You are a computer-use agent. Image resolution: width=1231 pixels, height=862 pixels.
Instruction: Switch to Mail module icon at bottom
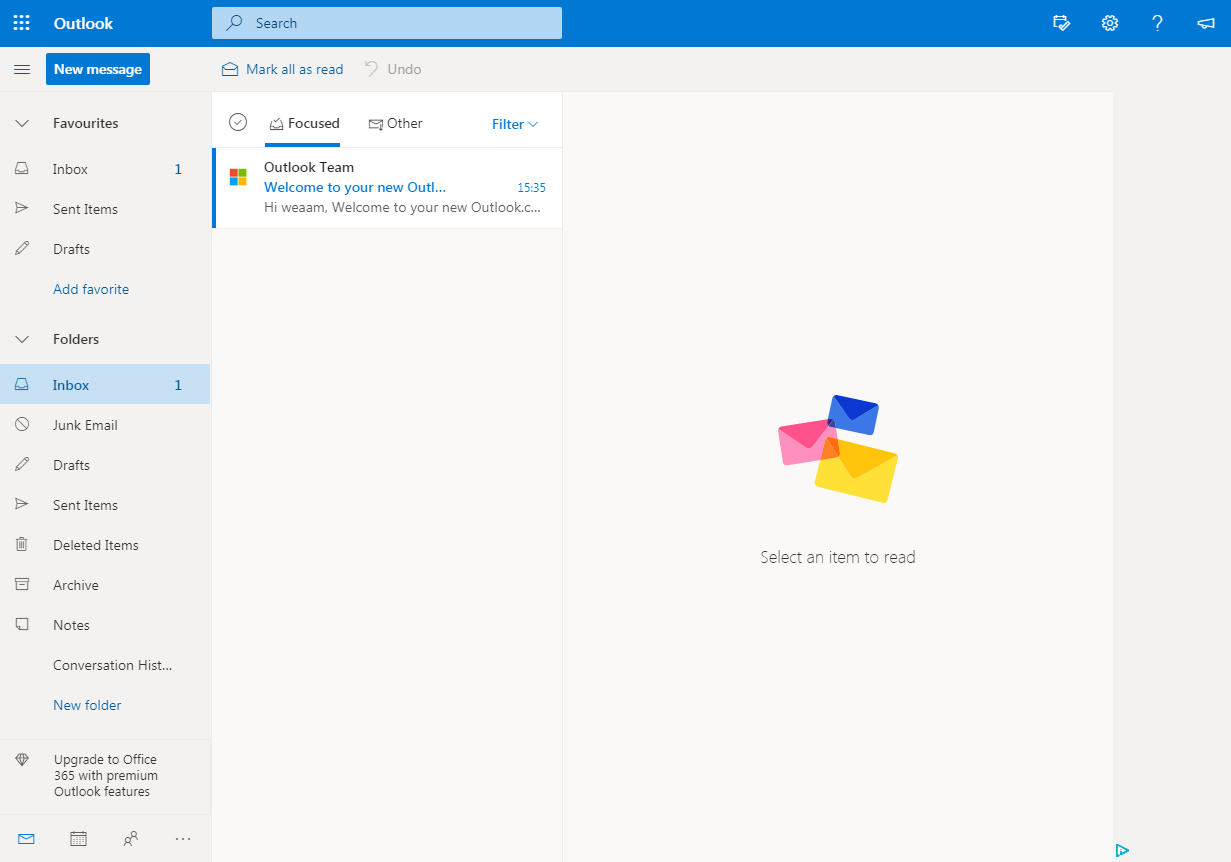coord(26,839)
